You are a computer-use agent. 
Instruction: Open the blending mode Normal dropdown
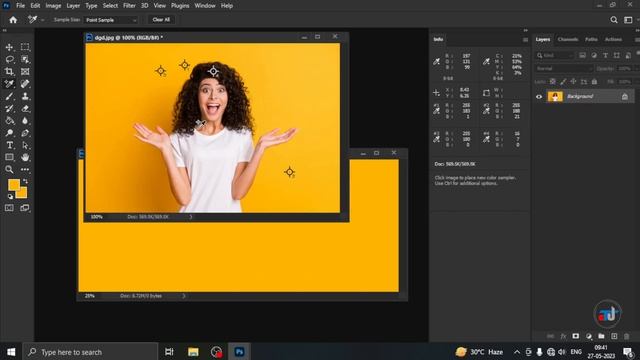click(564, 69)
